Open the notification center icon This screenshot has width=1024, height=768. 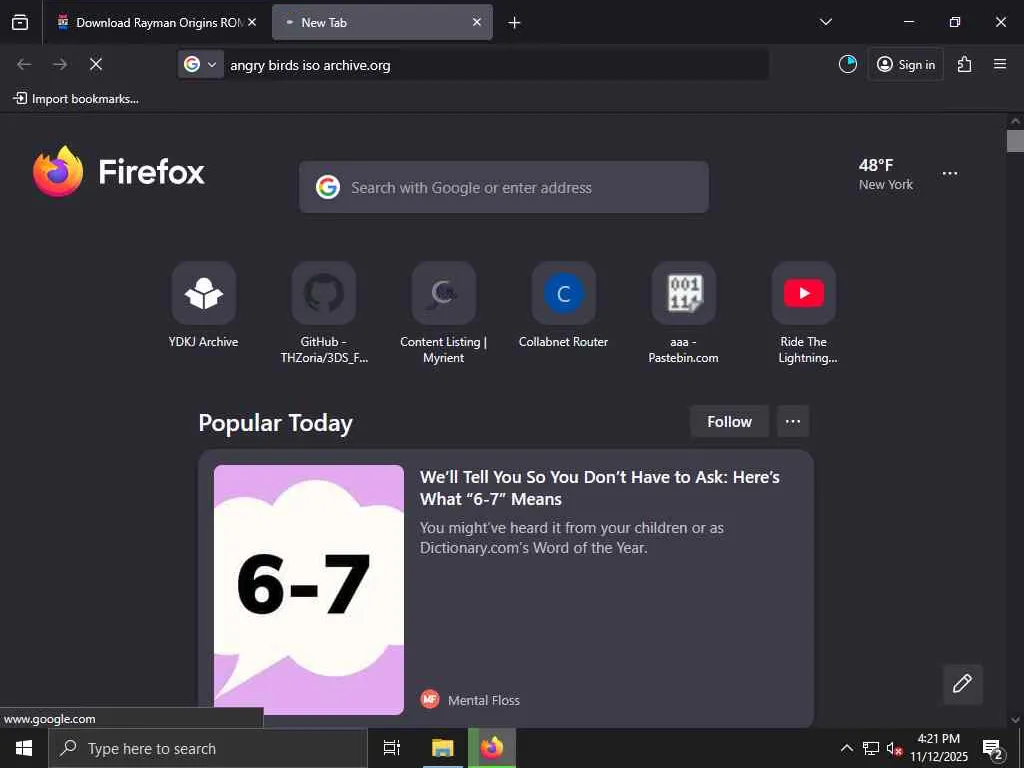point(993,748)
